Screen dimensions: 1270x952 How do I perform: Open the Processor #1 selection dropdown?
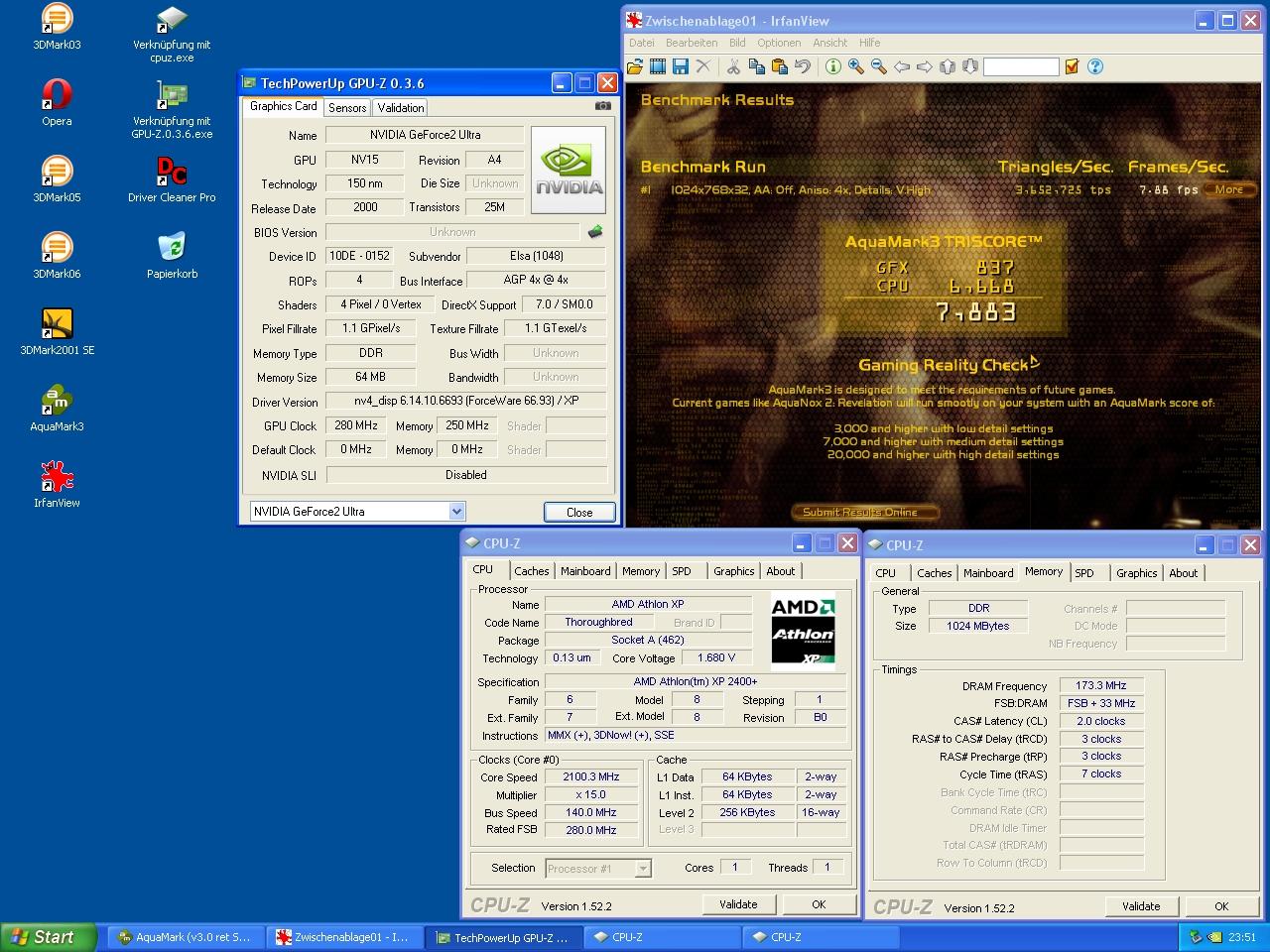(643, 869)
